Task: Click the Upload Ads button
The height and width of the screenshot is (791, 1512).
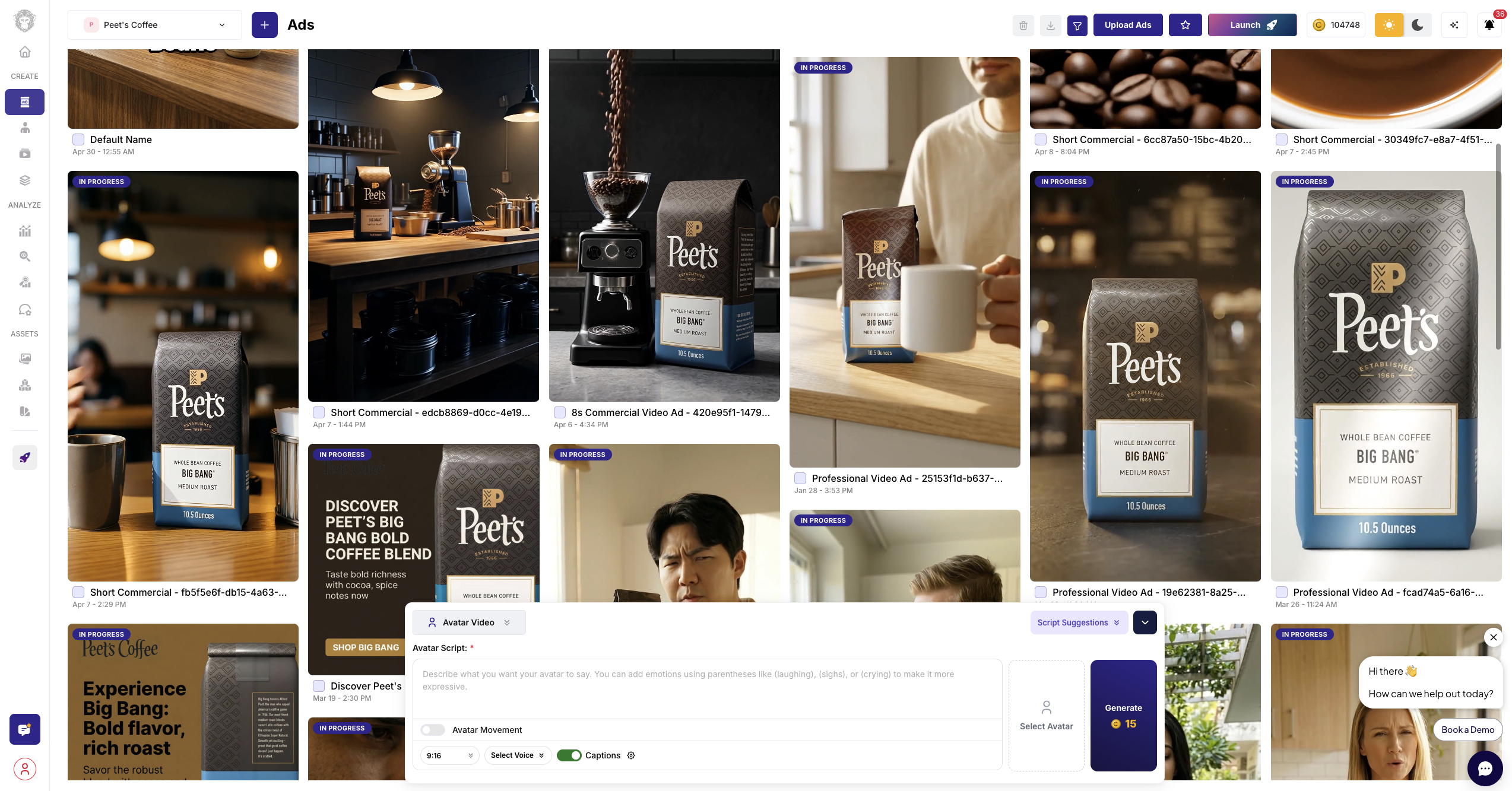Action: point(1128,25)
